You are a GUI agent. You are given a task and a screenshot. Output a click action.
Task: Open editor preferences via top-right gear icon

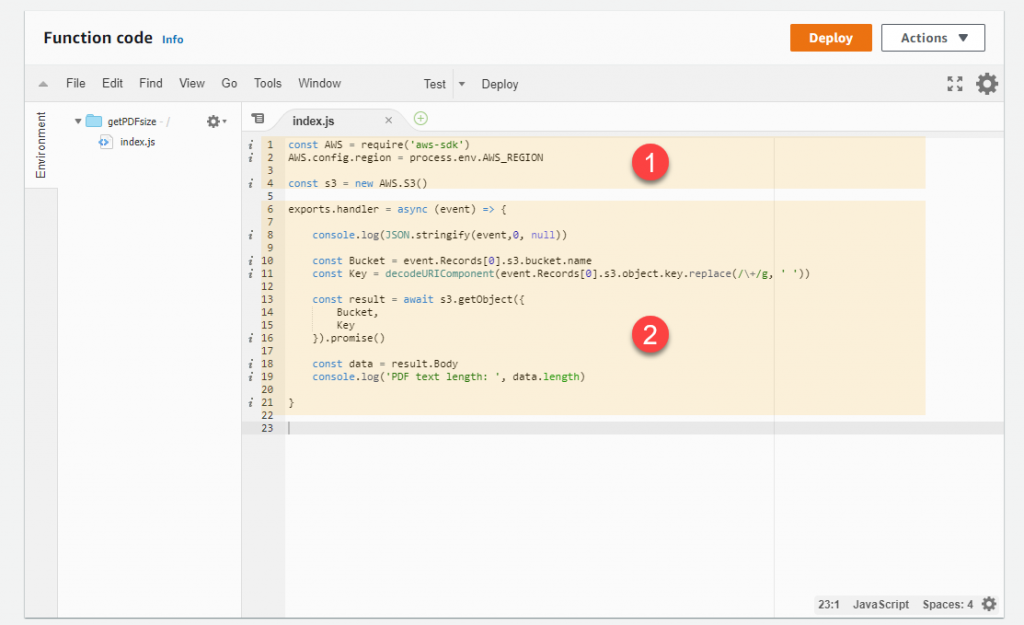coord(987,84)
